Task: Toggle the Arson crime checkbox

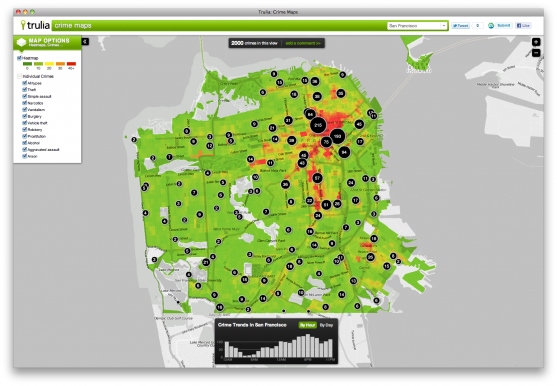Action: pyautogui.click(x=25, y=156)
